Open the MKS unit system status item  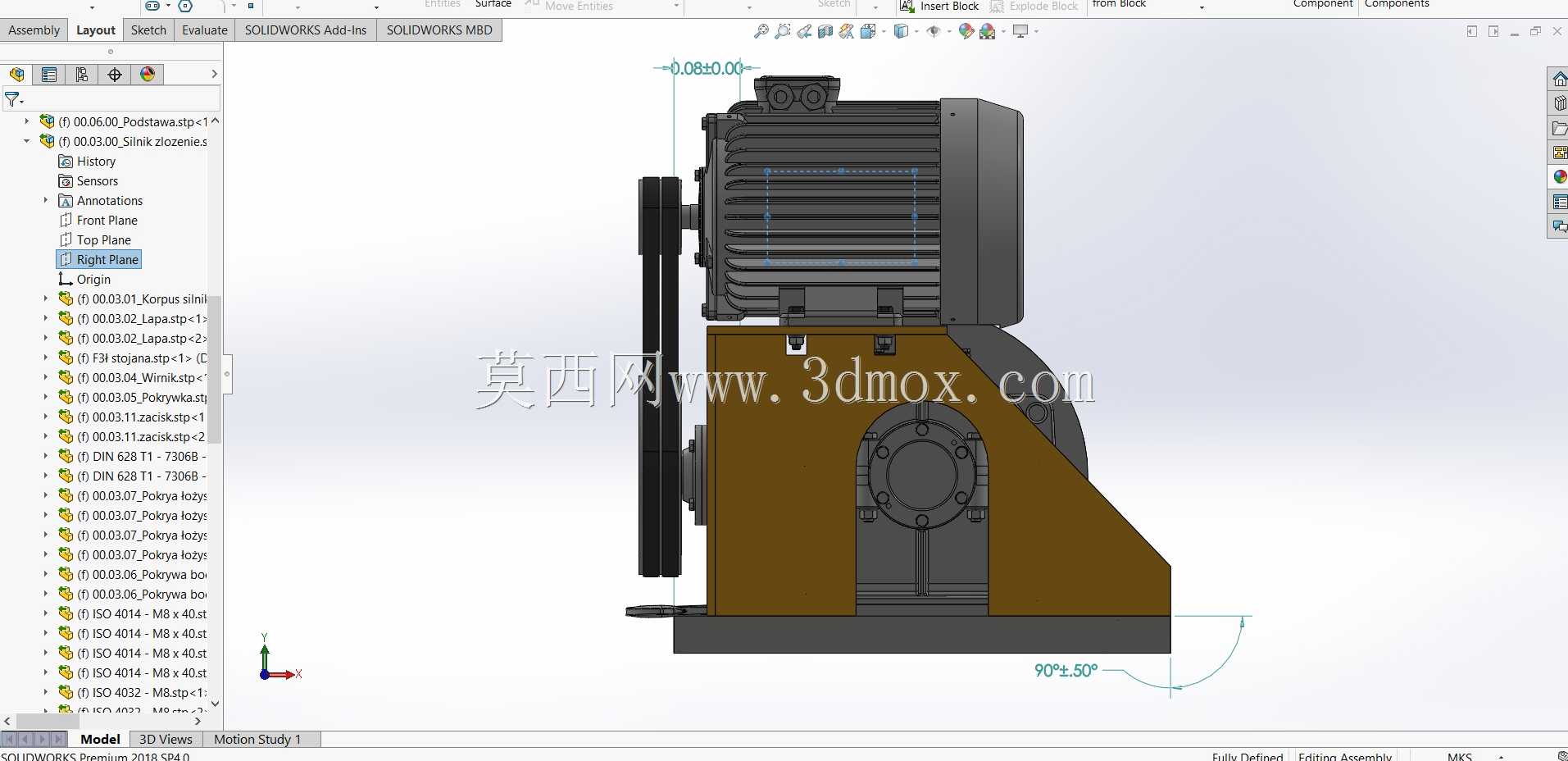click(1460, 756)
